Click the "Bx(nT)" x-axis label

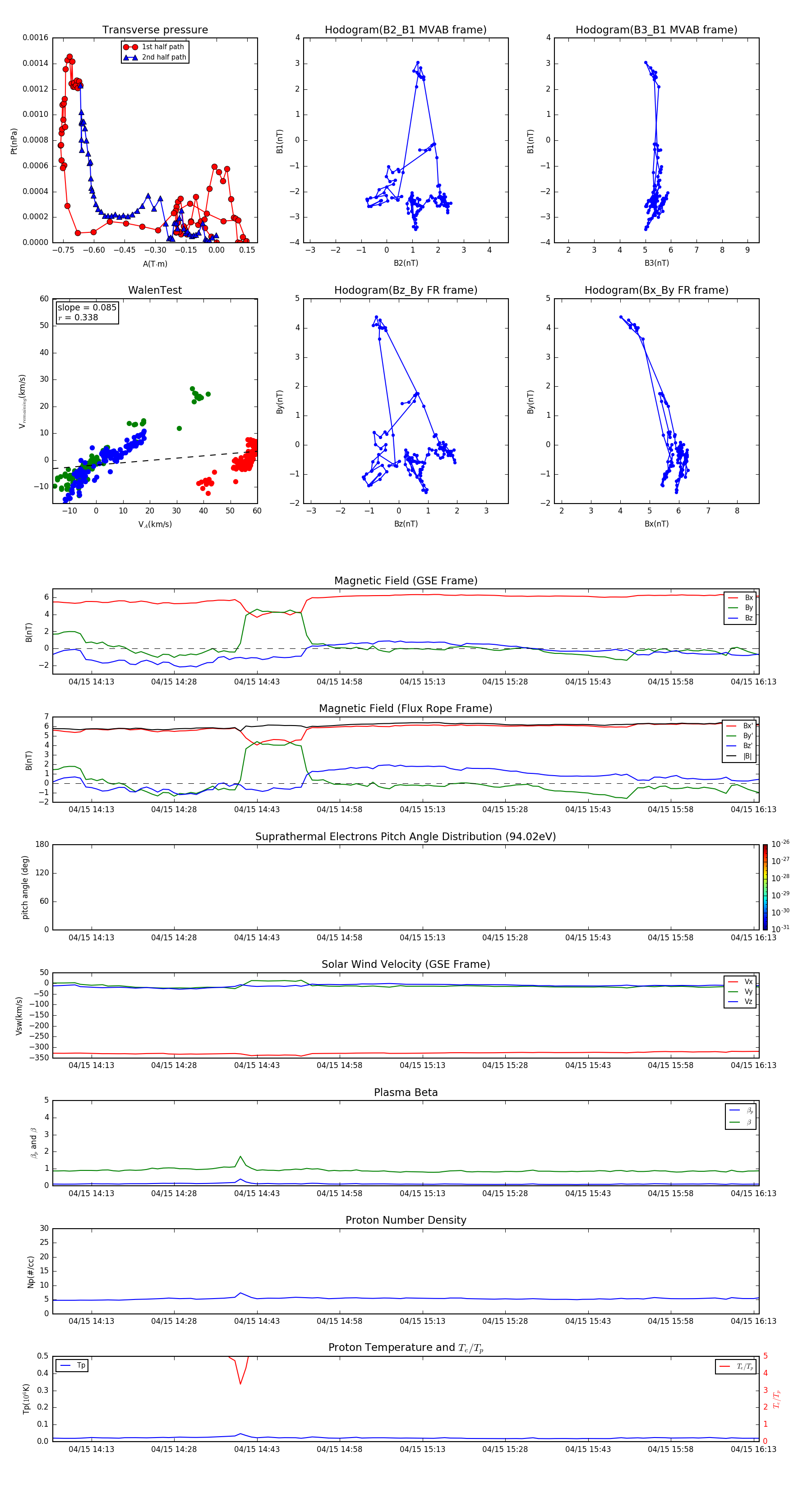pos(656,524)
